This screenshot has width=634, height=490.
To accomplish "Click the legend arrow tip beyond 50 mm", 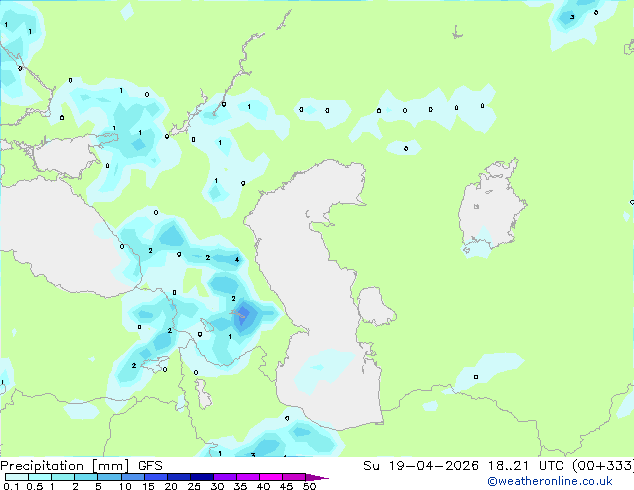I will [317, 477].
